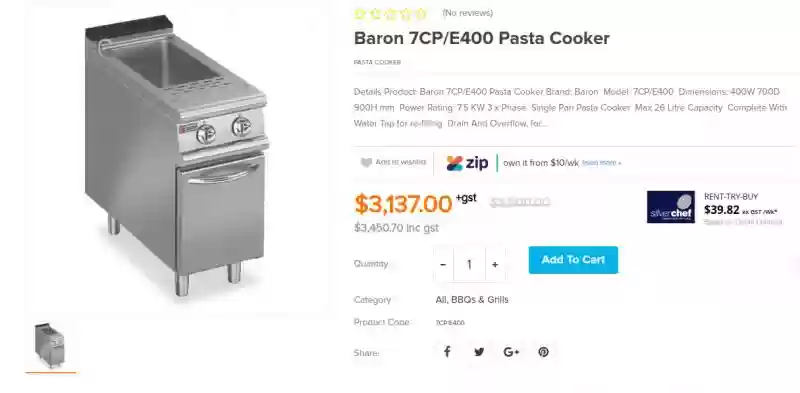
Task: Open the All category link
Action: point(441,300)
